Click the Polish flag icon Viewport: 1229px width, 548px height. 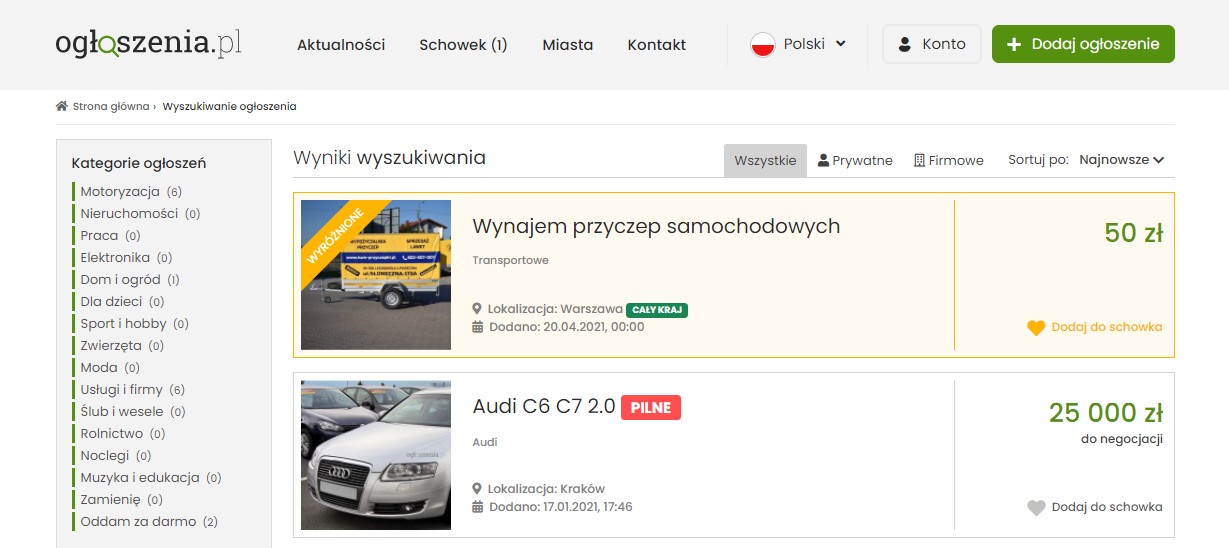pos(763,44)
